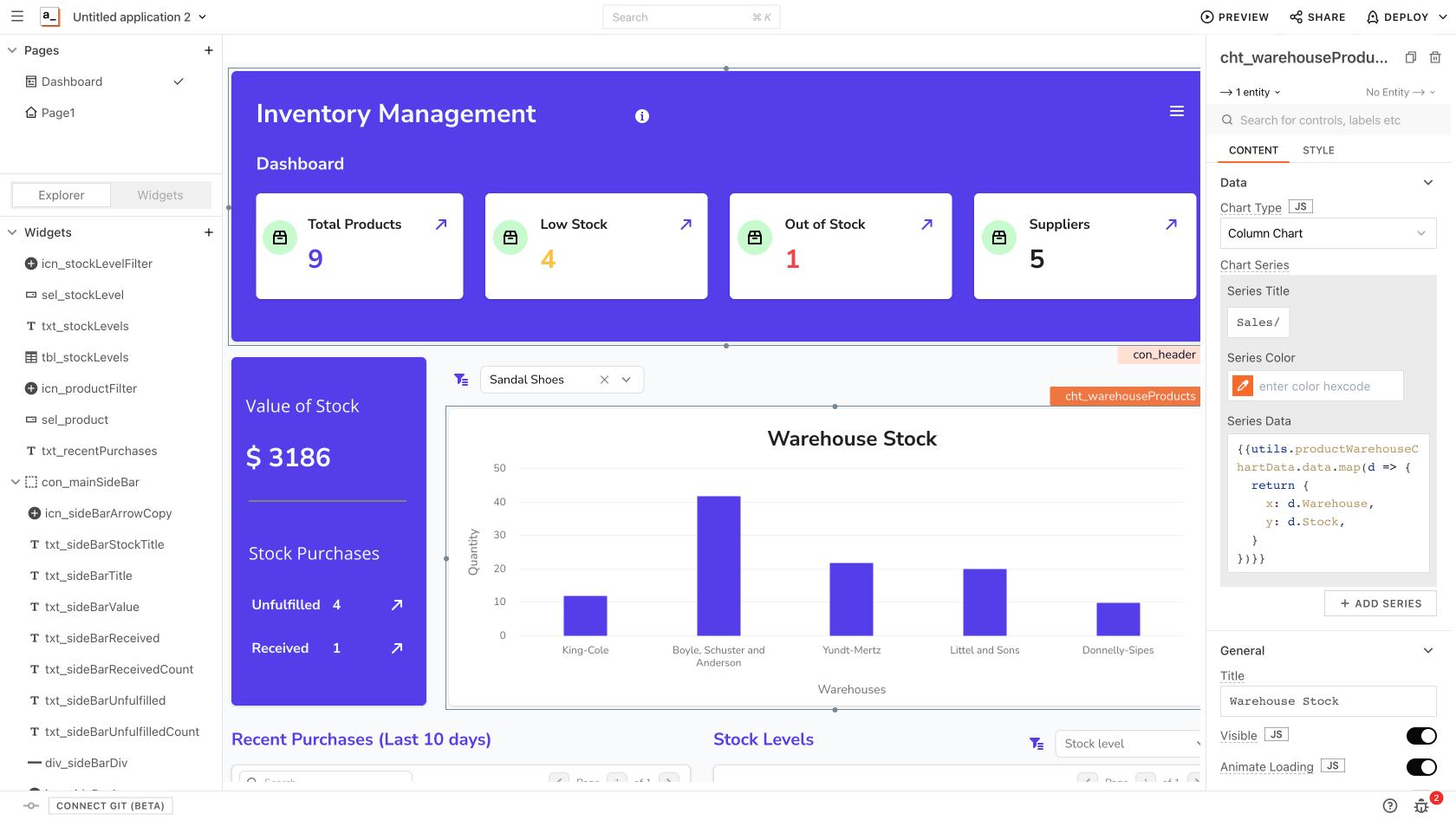Open the 1 entity connections dropdown
The width and height of the screenshot is (1456, 820).
click(x=1250, y=92)
